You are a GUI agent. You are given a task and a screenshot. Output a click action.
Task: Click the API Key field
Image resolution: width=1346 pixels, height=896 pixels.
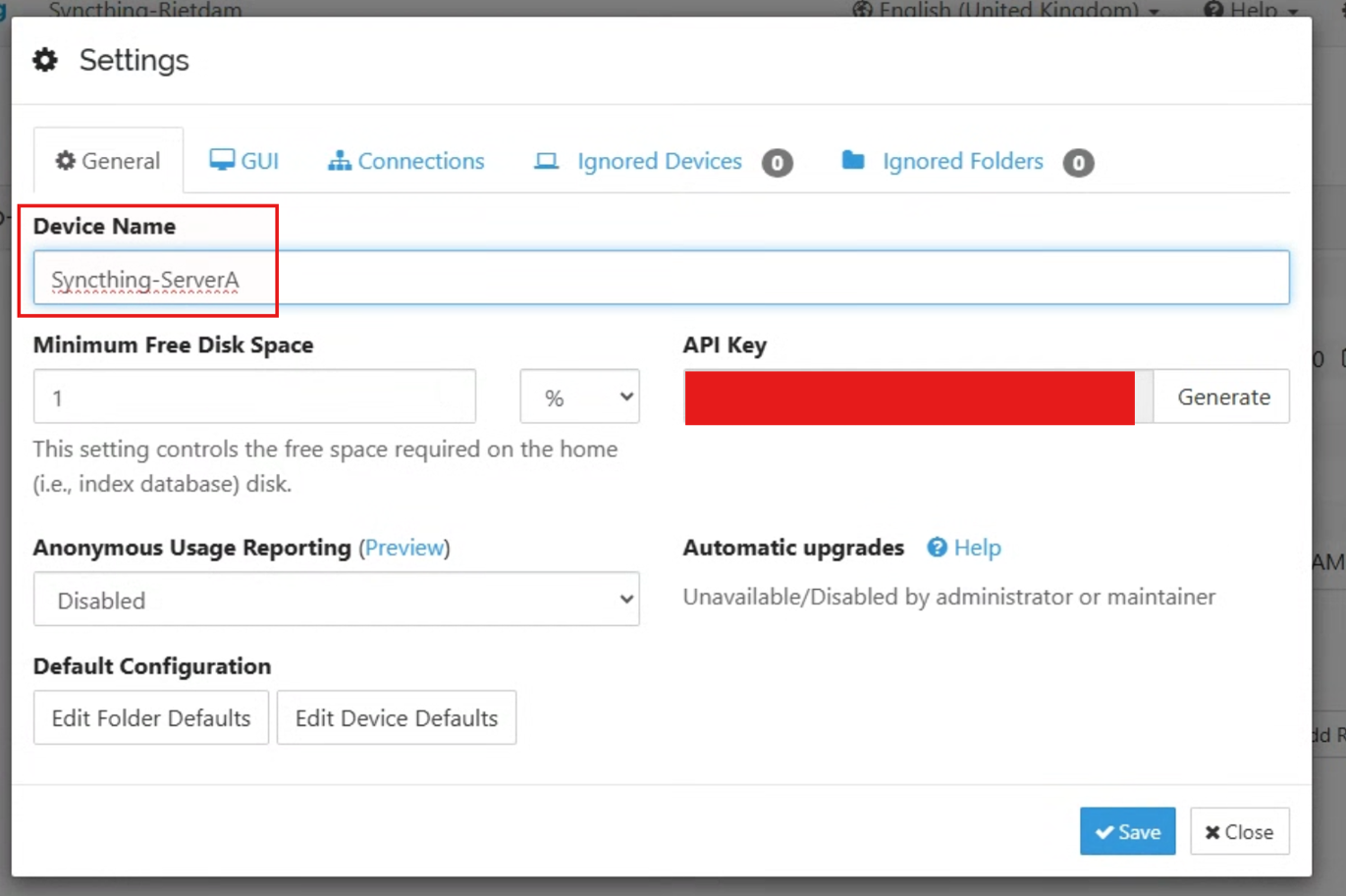[919, 396]
